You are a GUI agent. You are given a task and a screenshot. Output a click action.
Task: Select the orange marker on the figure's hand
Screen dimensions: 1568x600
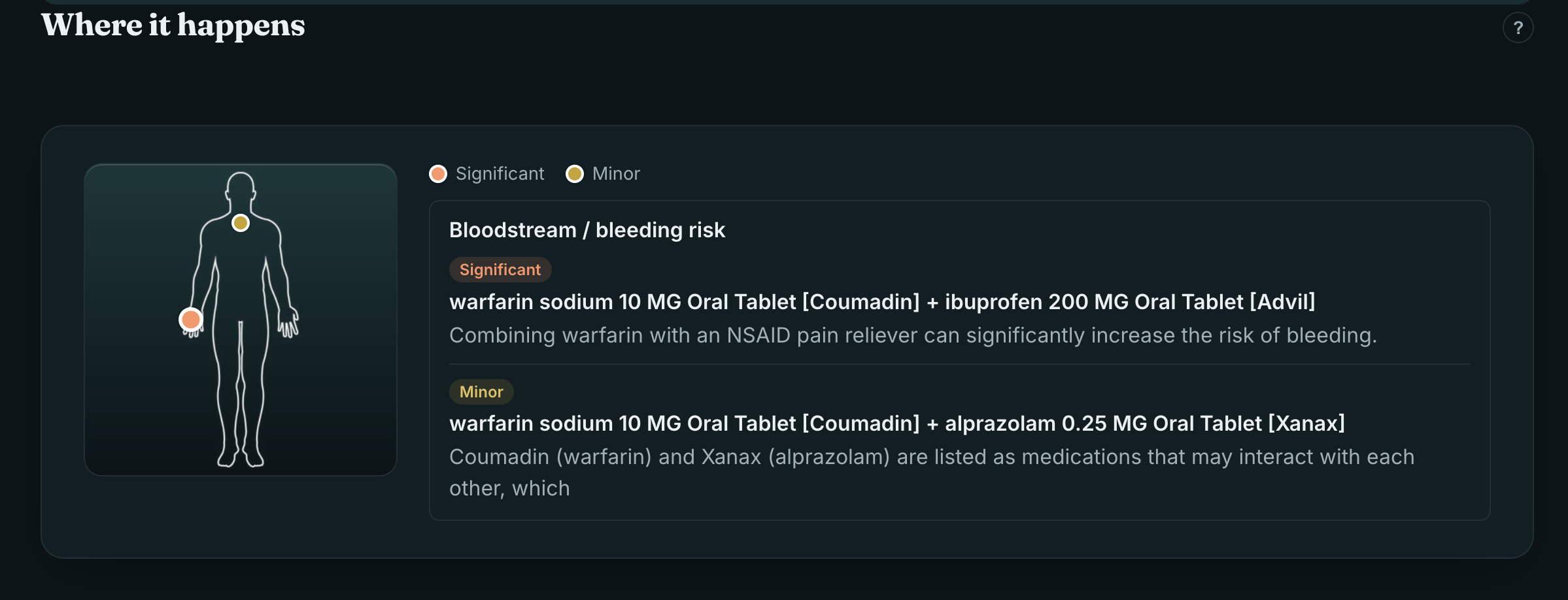coord(191,320)
